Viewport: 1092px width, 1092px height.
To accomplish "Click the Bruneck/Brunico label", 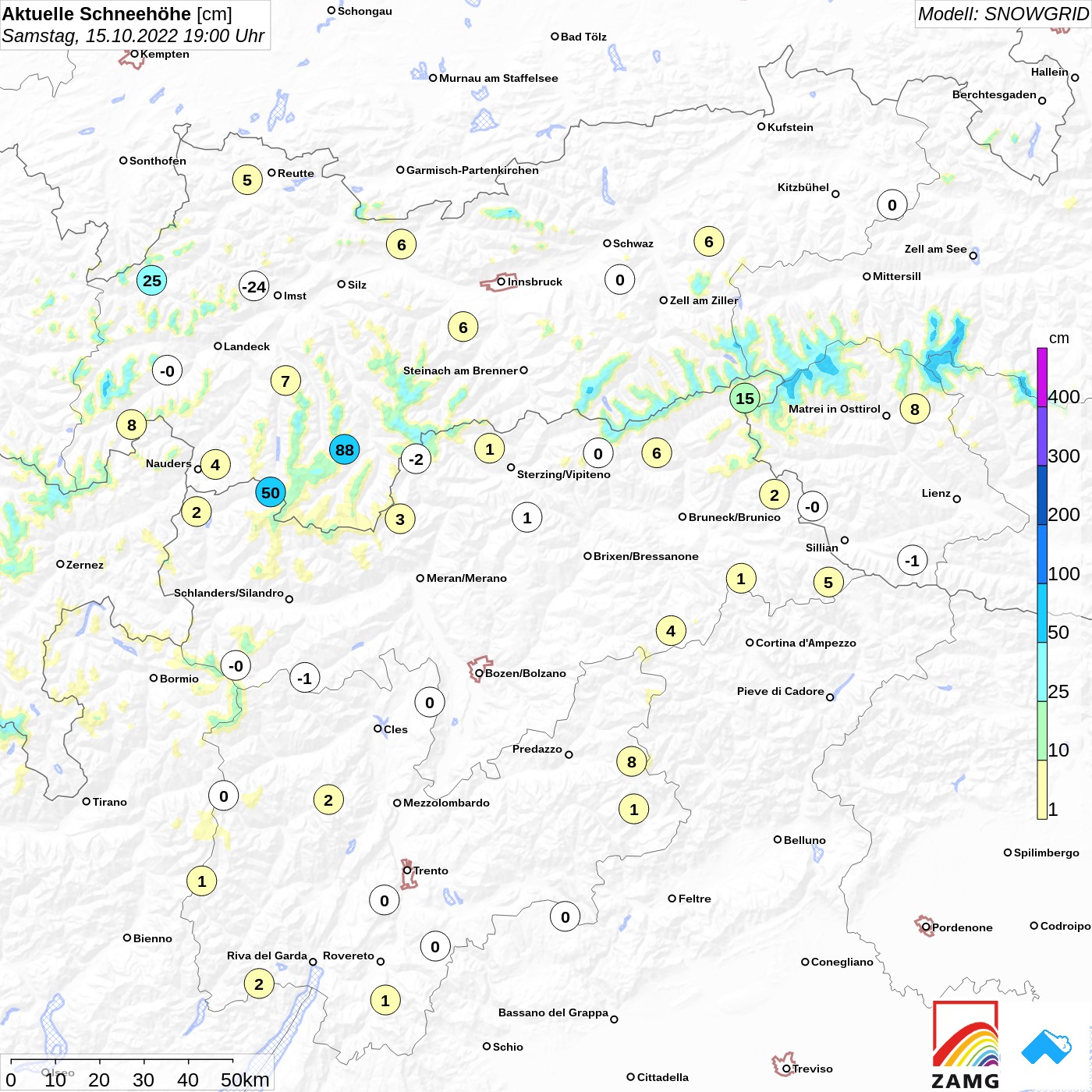I will (x=735, y=517).
